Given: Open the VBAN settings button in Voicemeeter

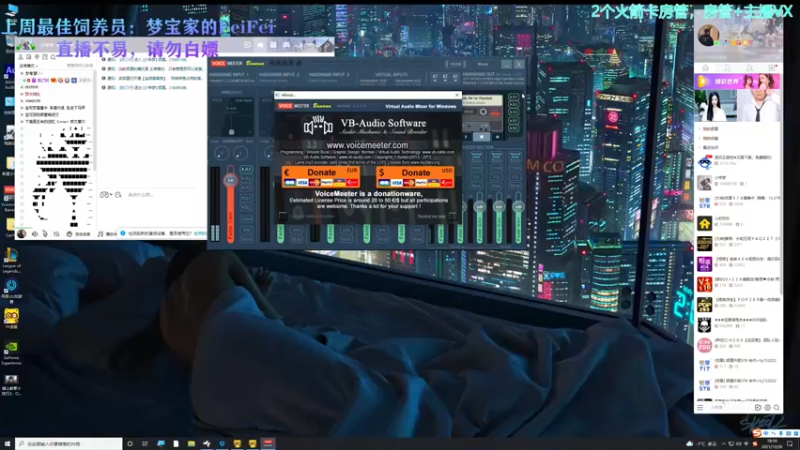Looking at the screenshot, I should [456, 64].
